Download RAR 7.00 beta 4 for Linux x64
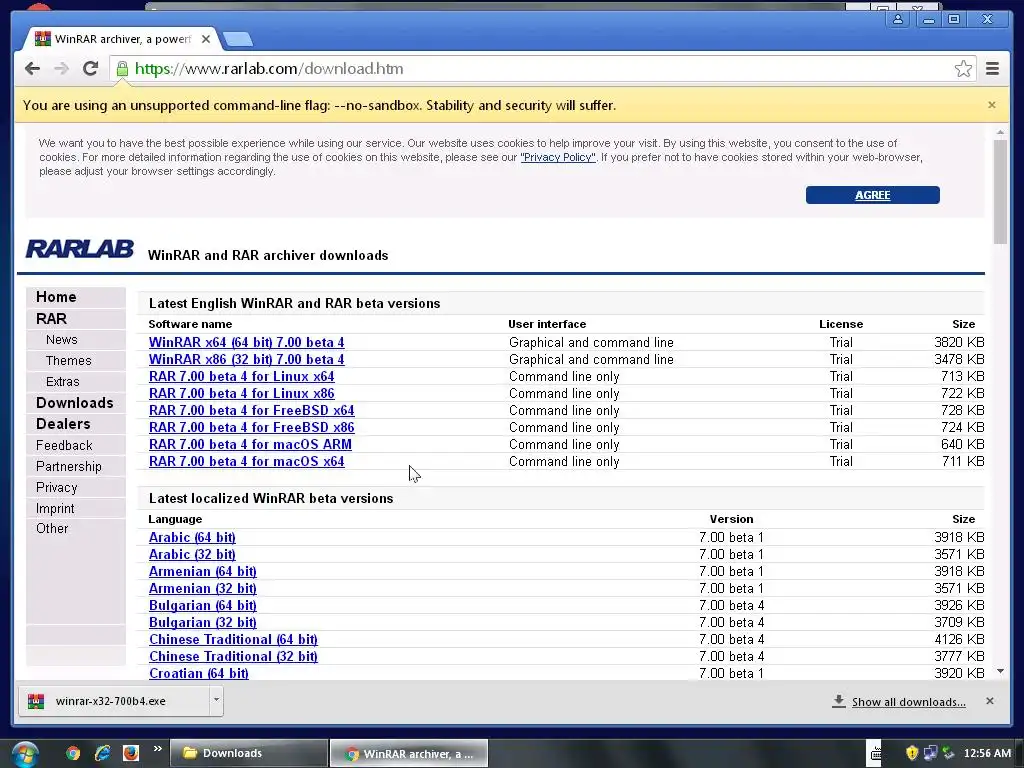The height and width of the screenshot is (768, 1024). click(242, 376)
